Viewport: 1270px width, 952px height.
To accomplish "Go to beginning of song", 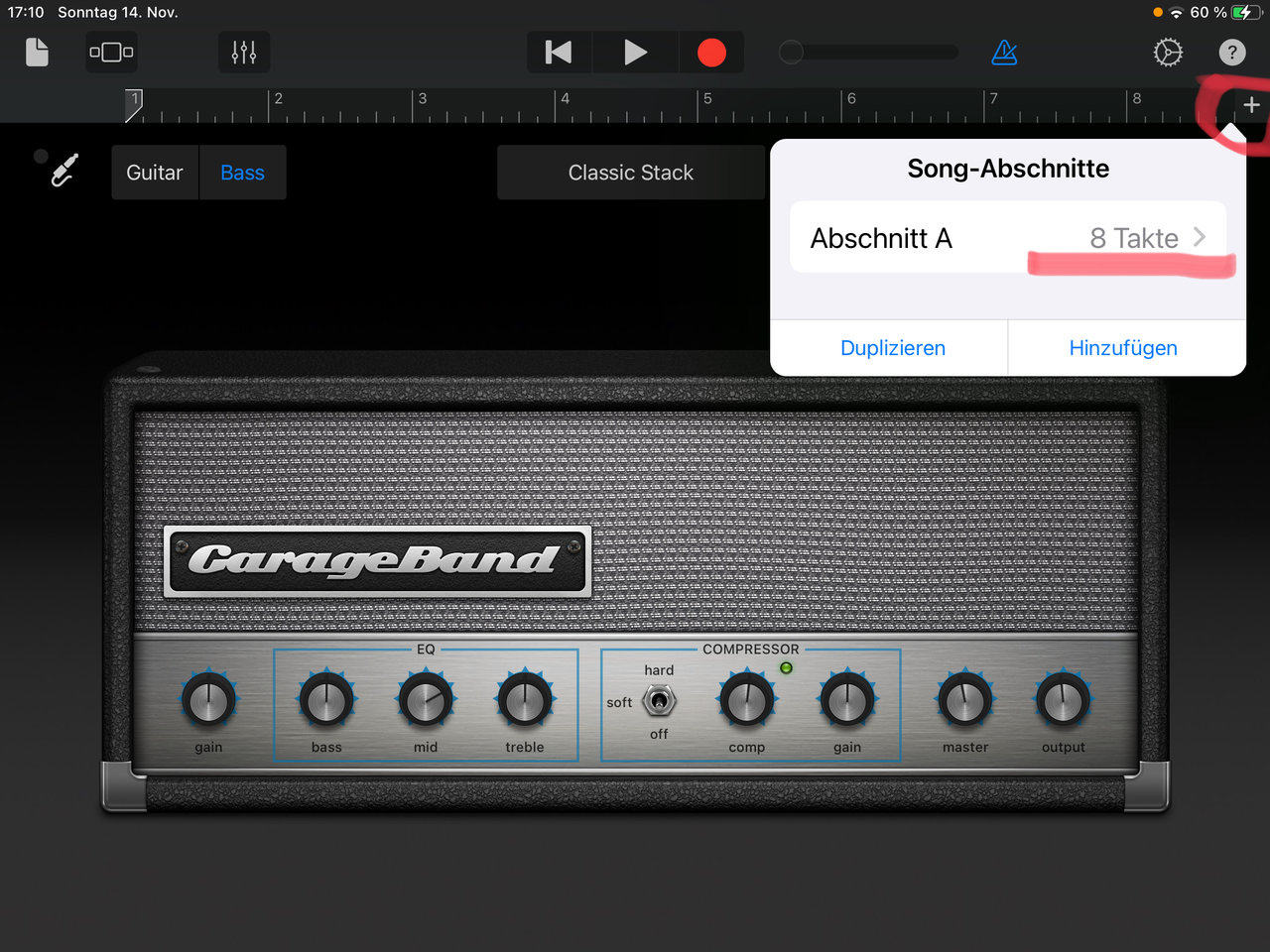I will [559, 53].
